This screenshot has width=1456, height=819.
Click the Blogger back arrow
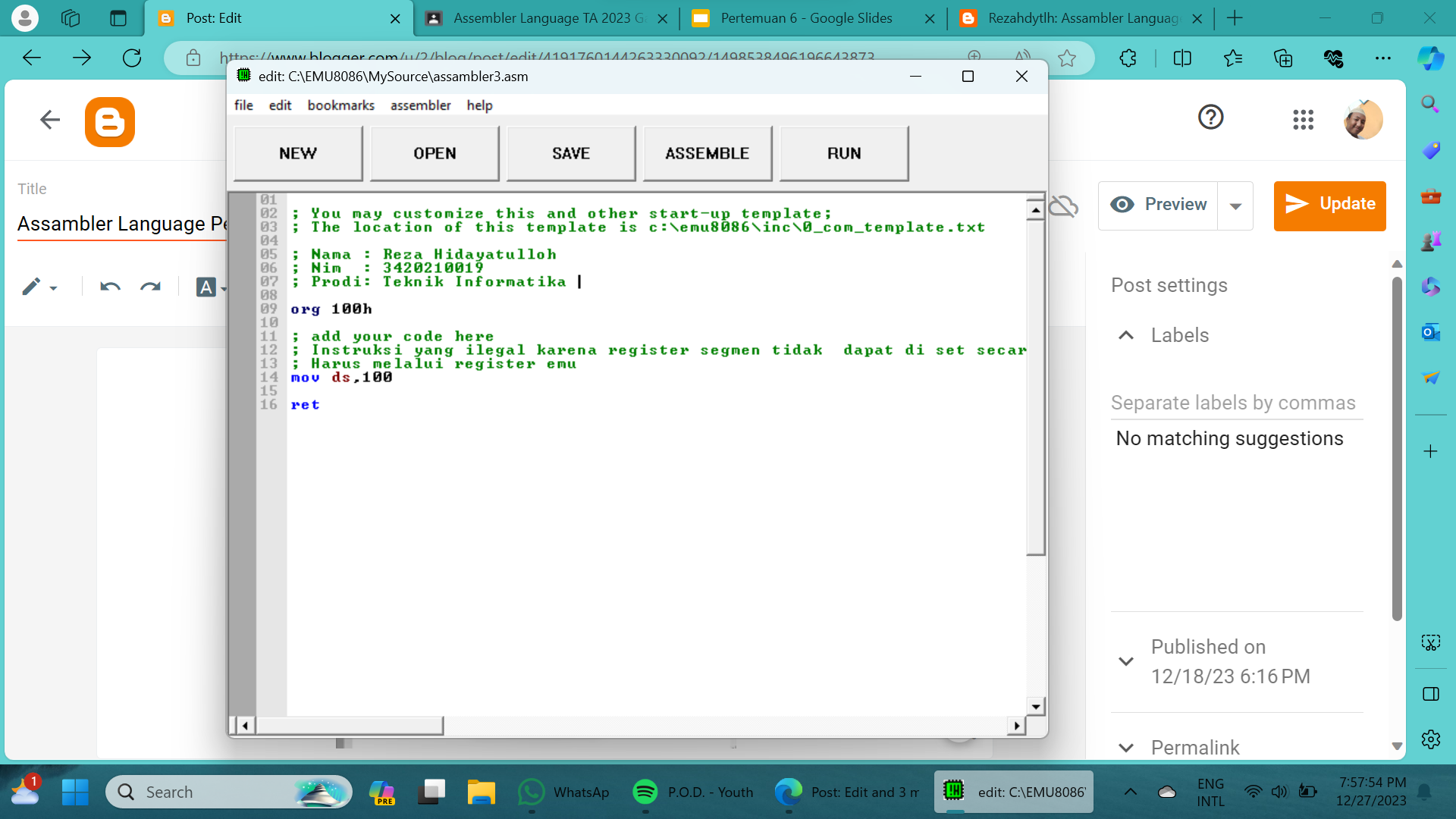50,119
